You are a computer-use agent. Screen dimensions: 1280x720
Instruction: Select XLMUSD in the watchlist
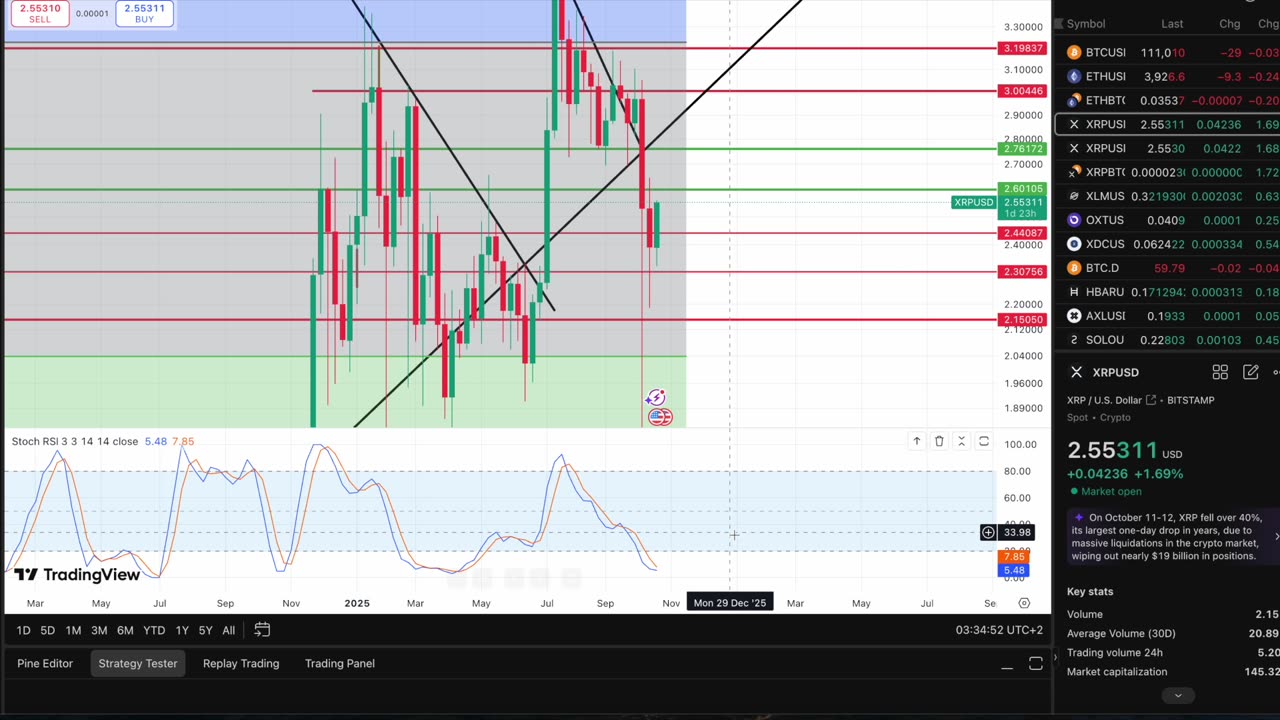click(1167, 196)
